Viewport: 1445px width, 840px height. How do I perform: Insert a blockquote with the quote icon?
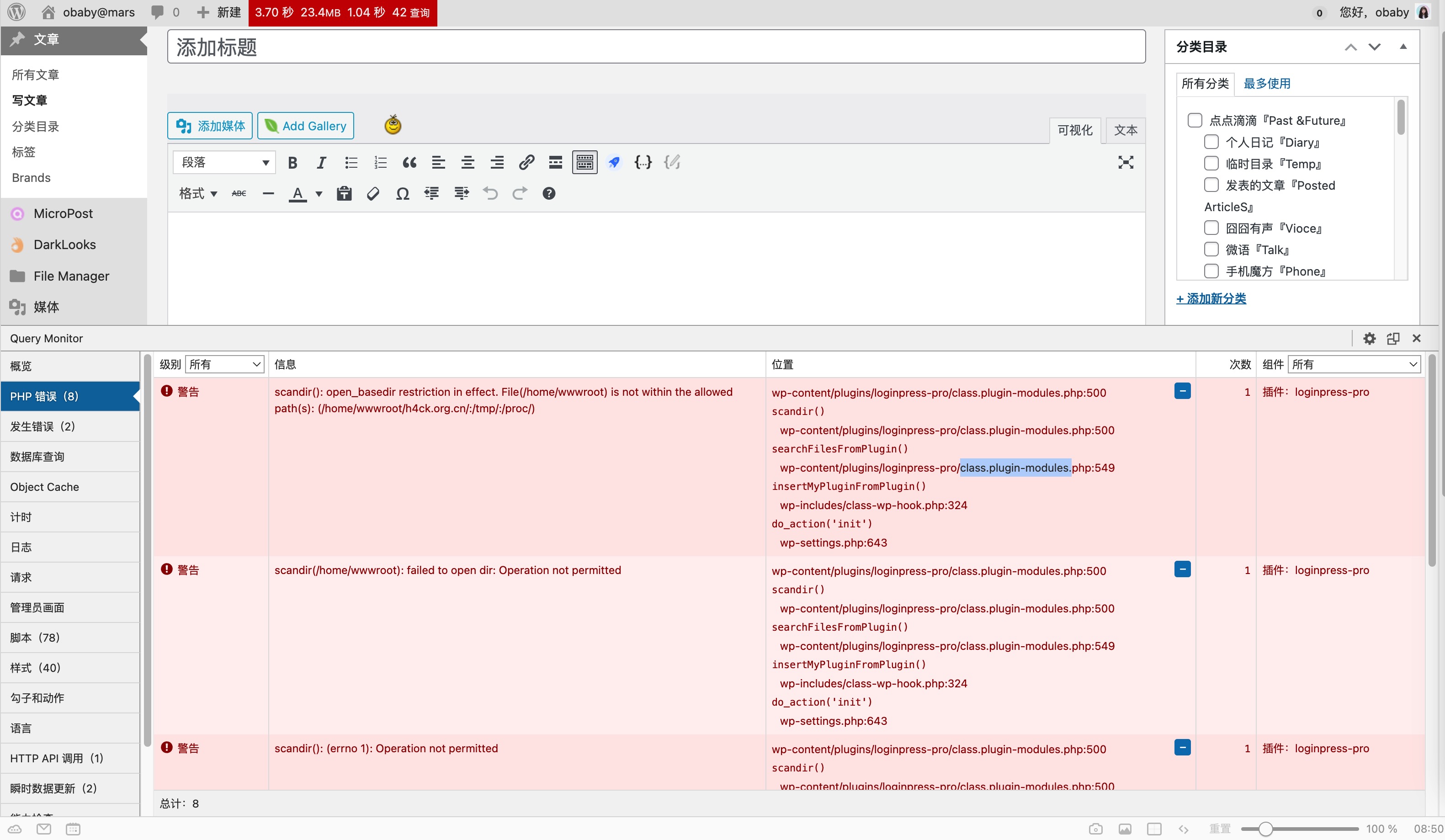pyautogui.click(x=409, y=163)
